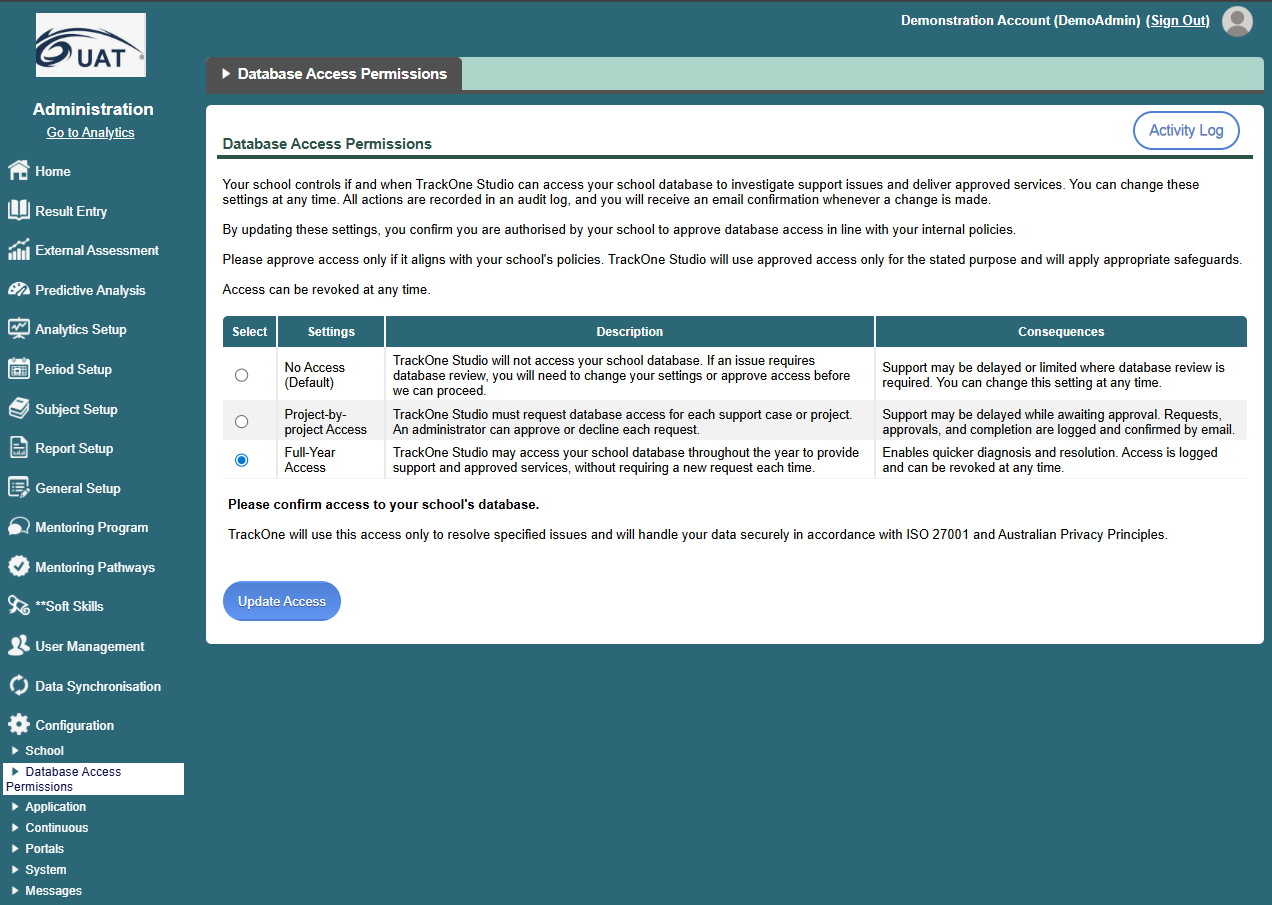Click the Mentoring Pathways badge icon
Image resolution: width=1272 pixels, height=905 pixels.
(x=18, y=567)
